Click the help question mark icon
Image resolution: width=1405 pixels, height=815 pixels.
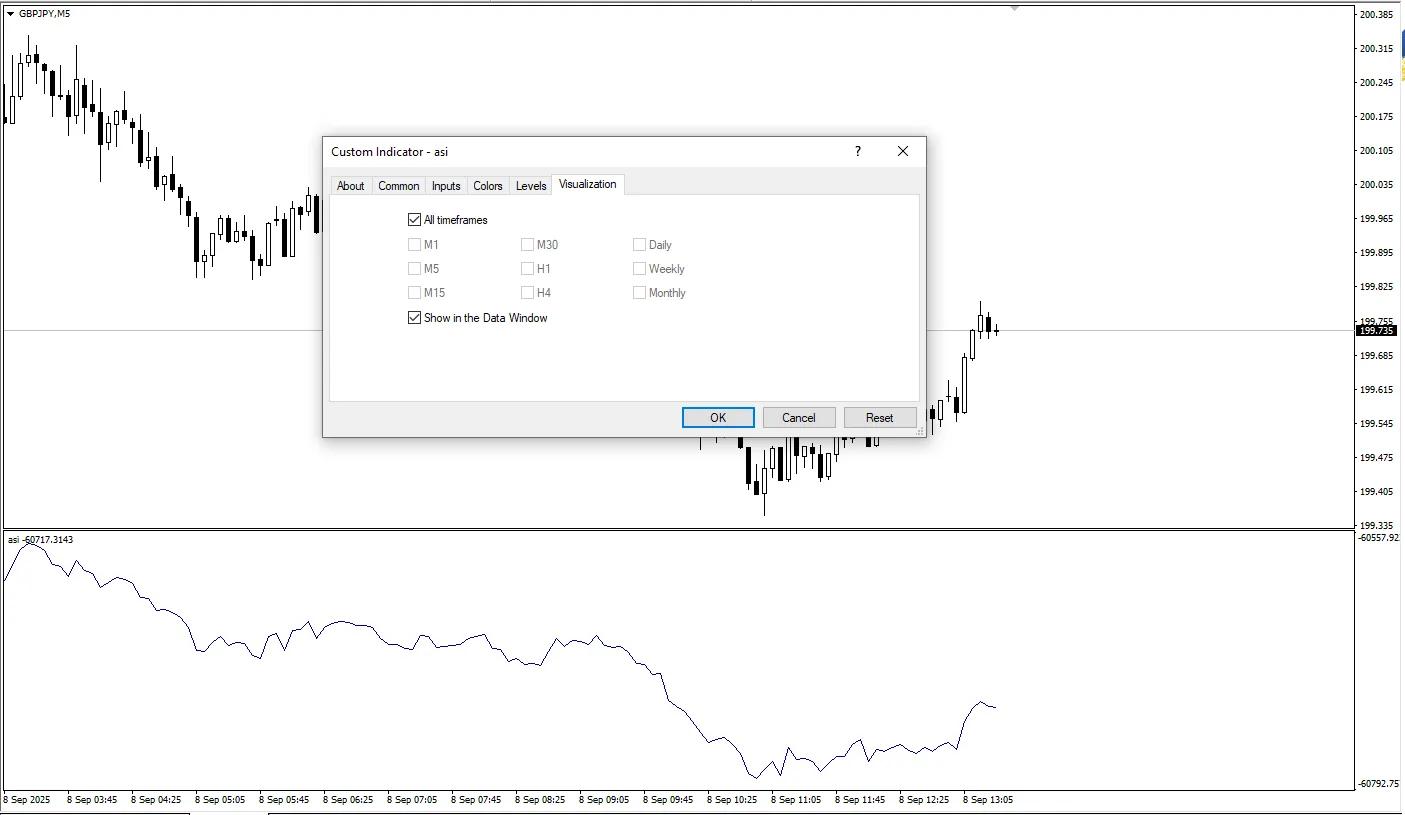pos(857,151)
